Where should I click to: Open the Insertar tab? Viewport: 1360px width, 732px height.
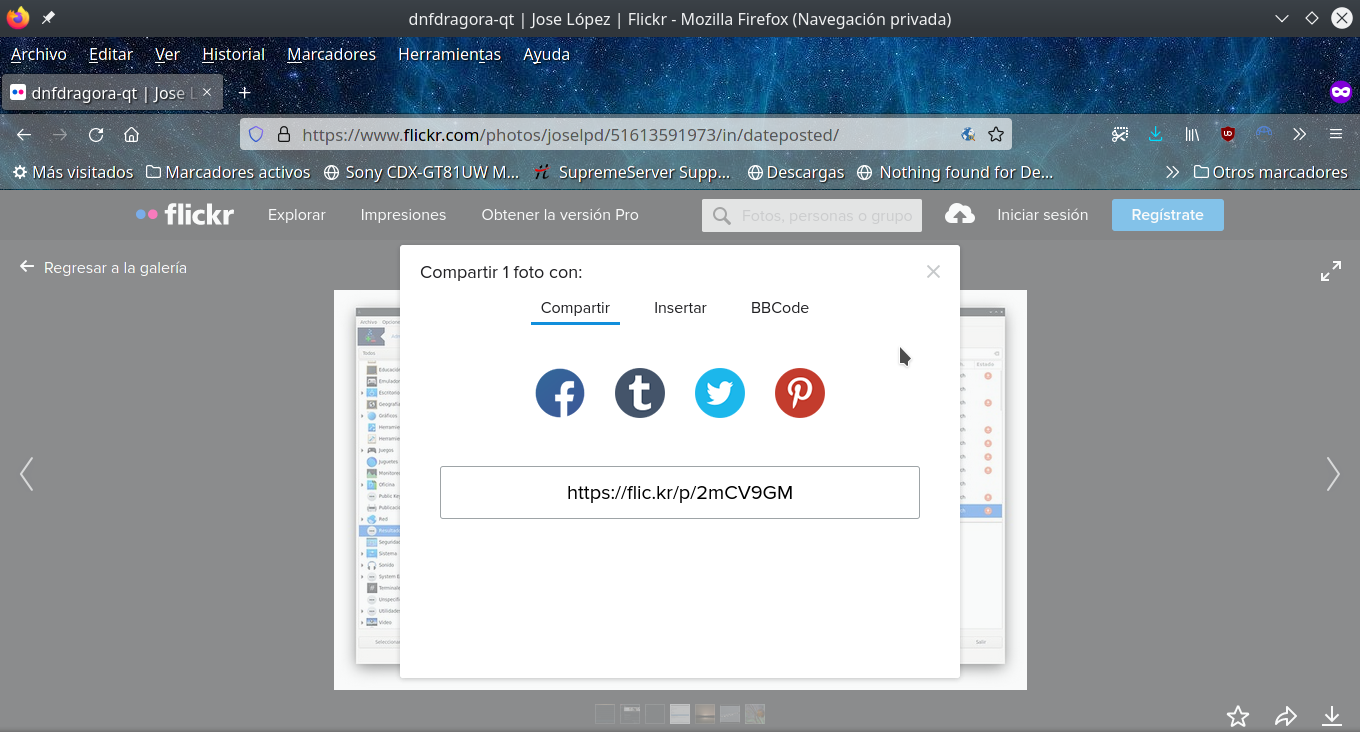coord(680,308)
